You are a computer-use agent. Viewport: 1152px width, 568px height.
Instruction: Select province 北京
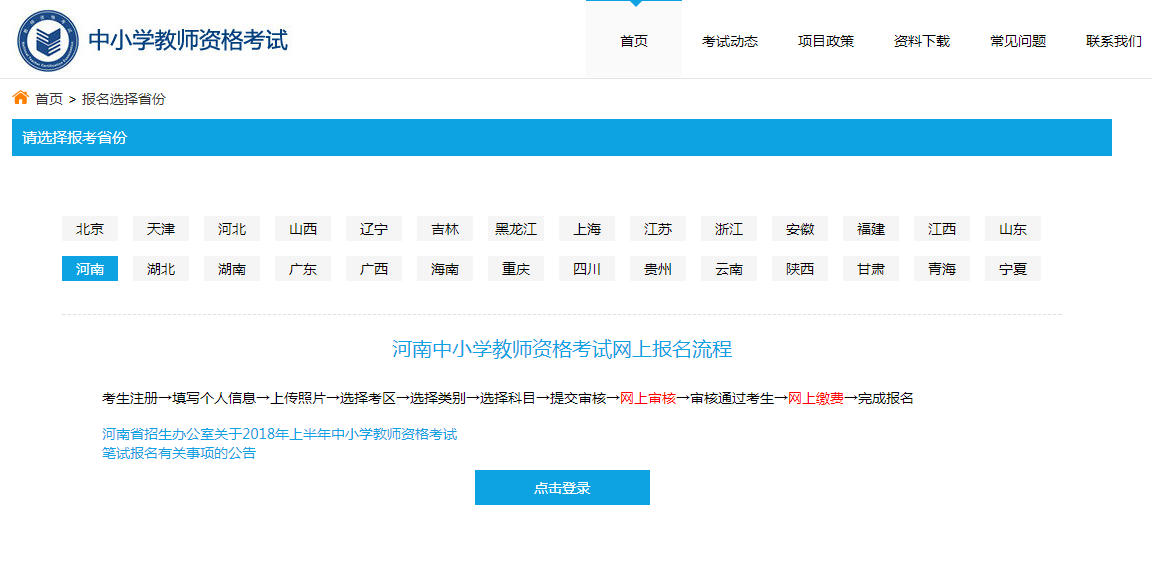(90, 229)
